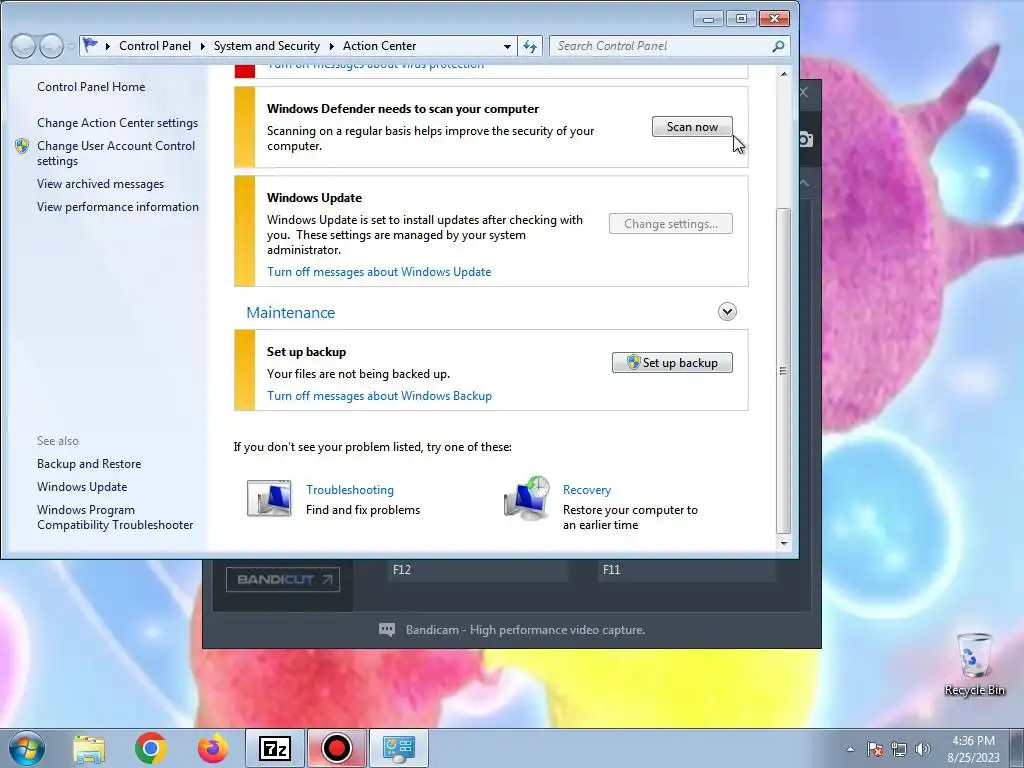Click the Back navigation arrow button
The width and height of the screenshot is (1024, 768).
24,46
